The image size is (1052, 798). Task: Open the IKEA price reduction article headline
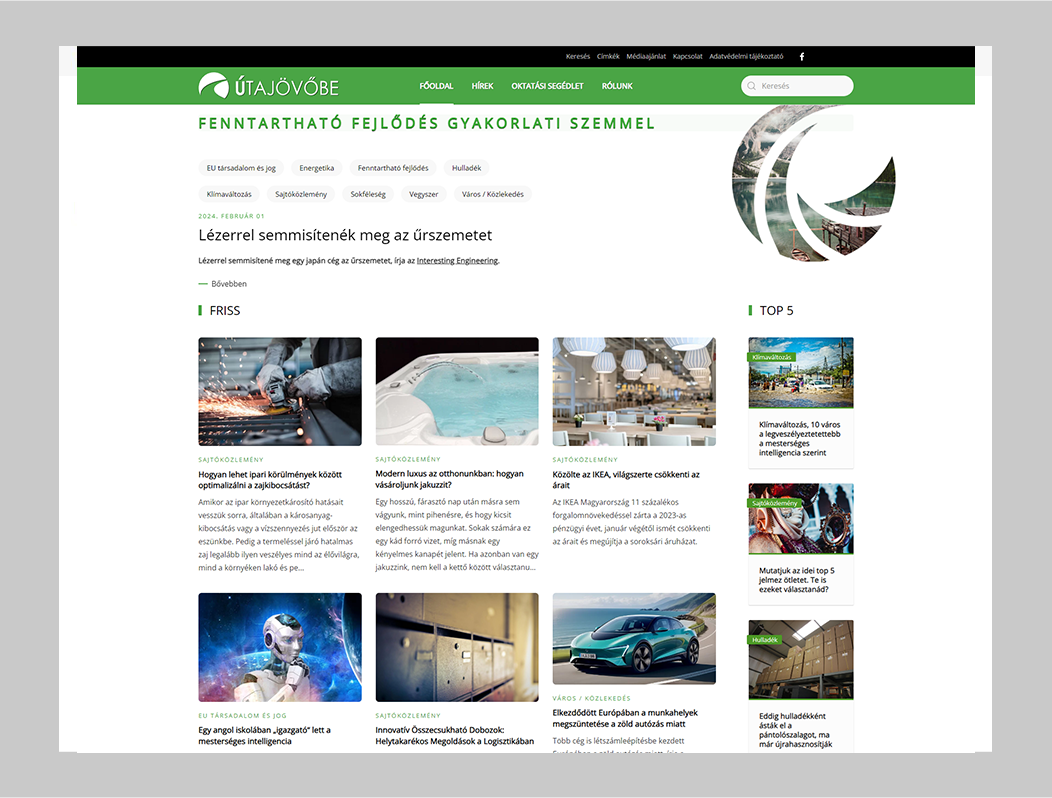point(626,480)
